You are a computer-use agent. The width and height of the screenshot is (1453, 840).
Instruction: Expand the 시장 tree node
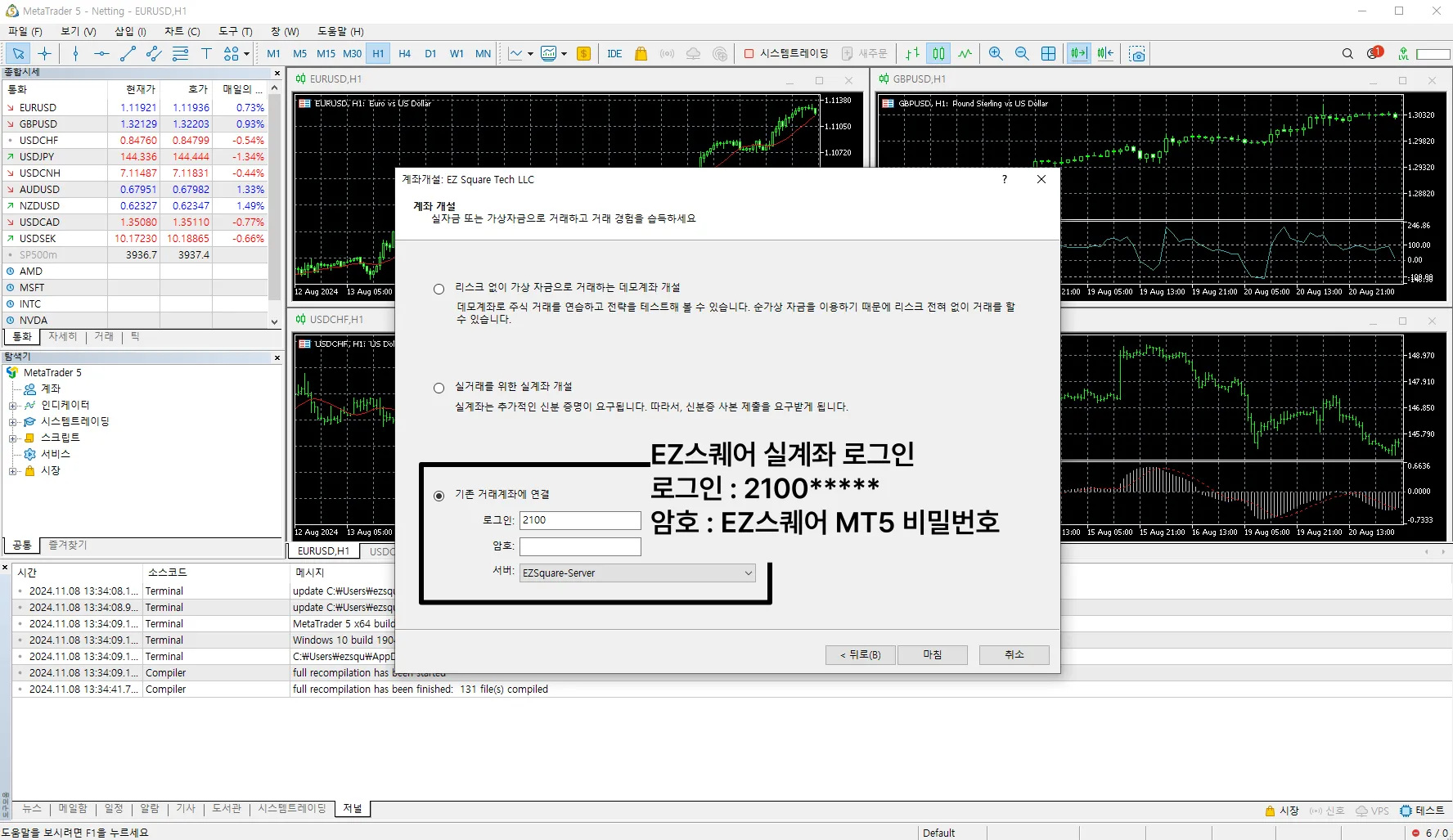click(13, 471)
